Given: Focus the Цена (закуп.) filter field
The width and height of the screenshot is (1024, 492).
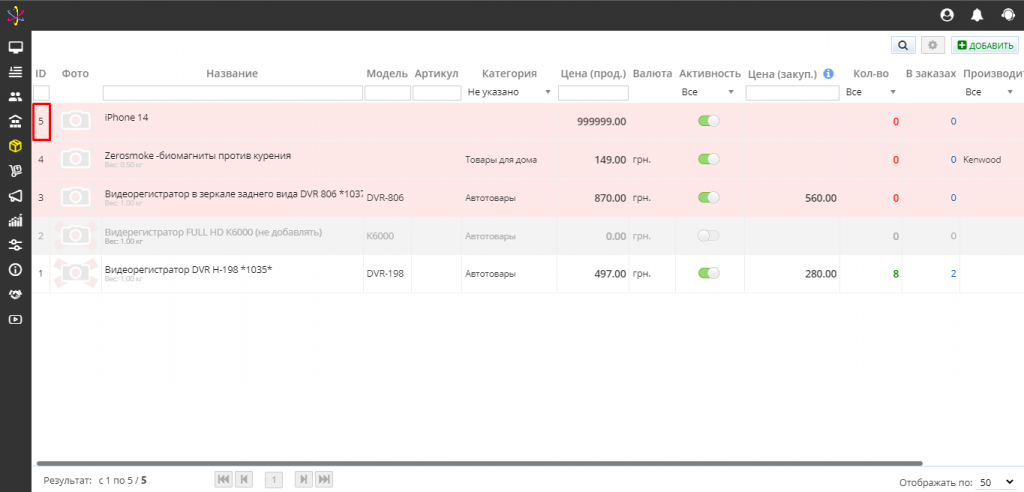Looking at the screenshot, I should point(792,93).
